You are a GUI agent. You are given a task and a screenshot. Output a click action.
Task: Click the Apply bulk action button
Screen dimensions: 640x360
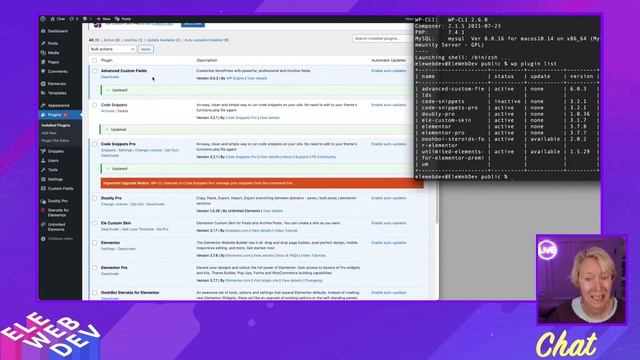146,49
